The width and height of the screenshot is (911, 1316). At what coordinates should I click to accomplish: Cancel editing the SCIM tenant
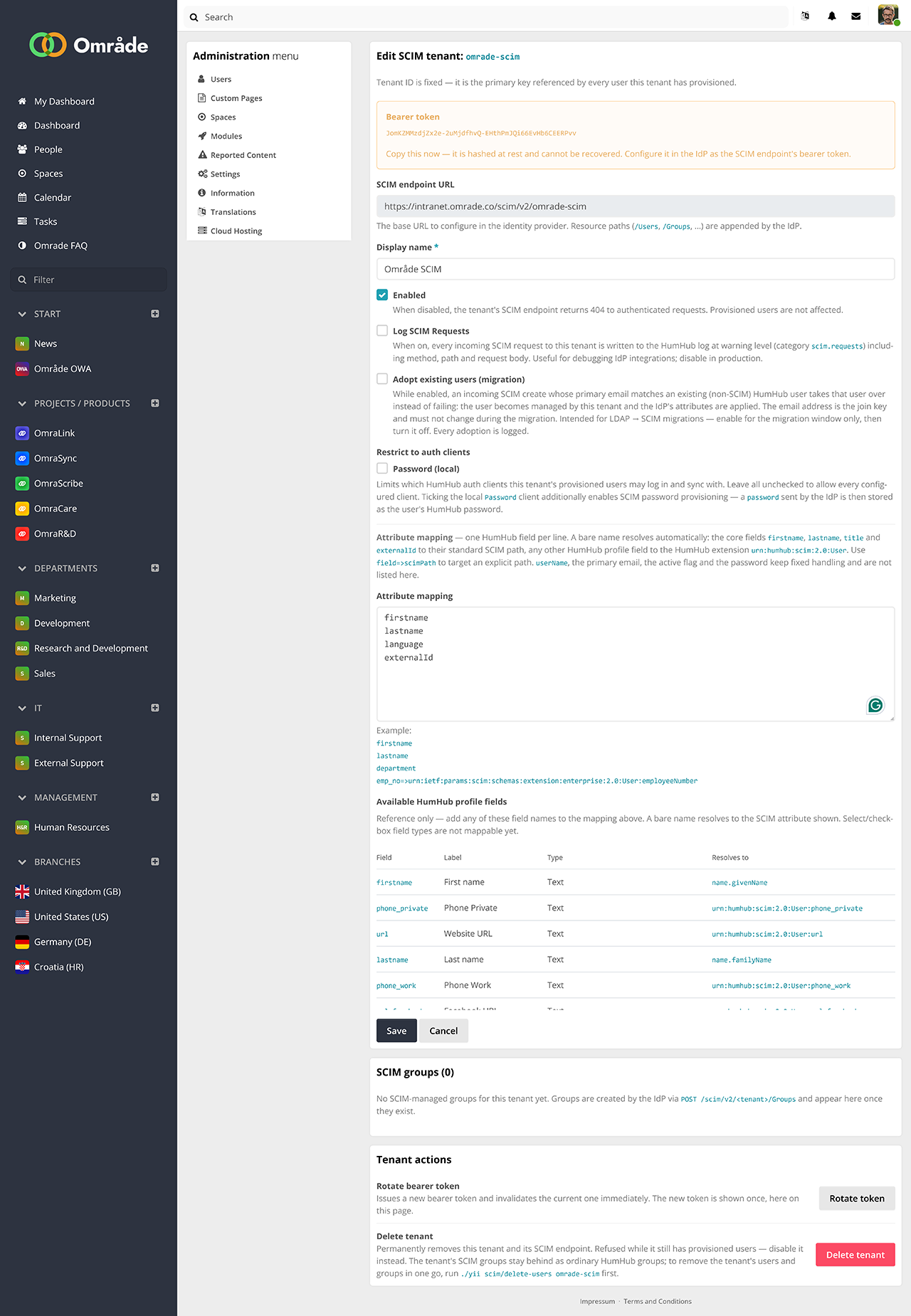[443, 1031]
